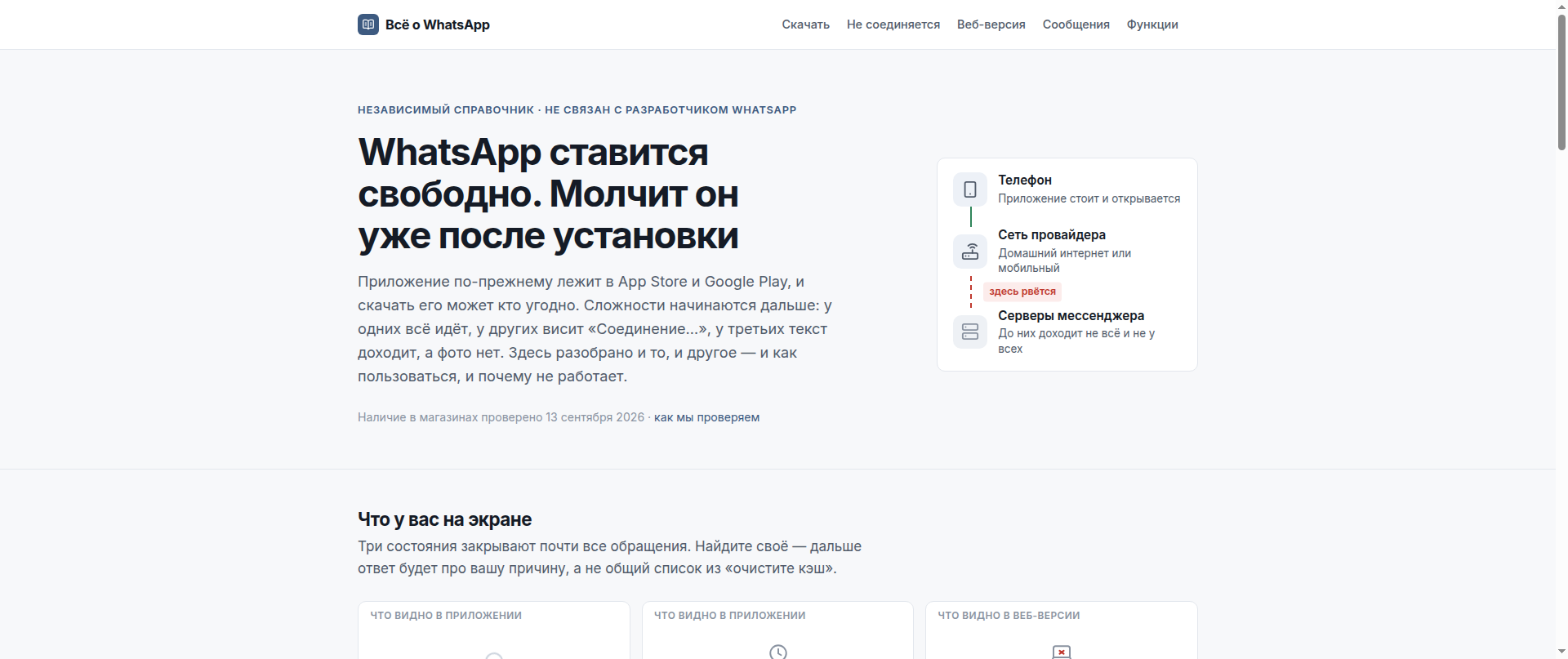Screen dimensions: 1568x659
Task: Click the phone icon beside «Телефон»
Action: click(x=970, y=189)
